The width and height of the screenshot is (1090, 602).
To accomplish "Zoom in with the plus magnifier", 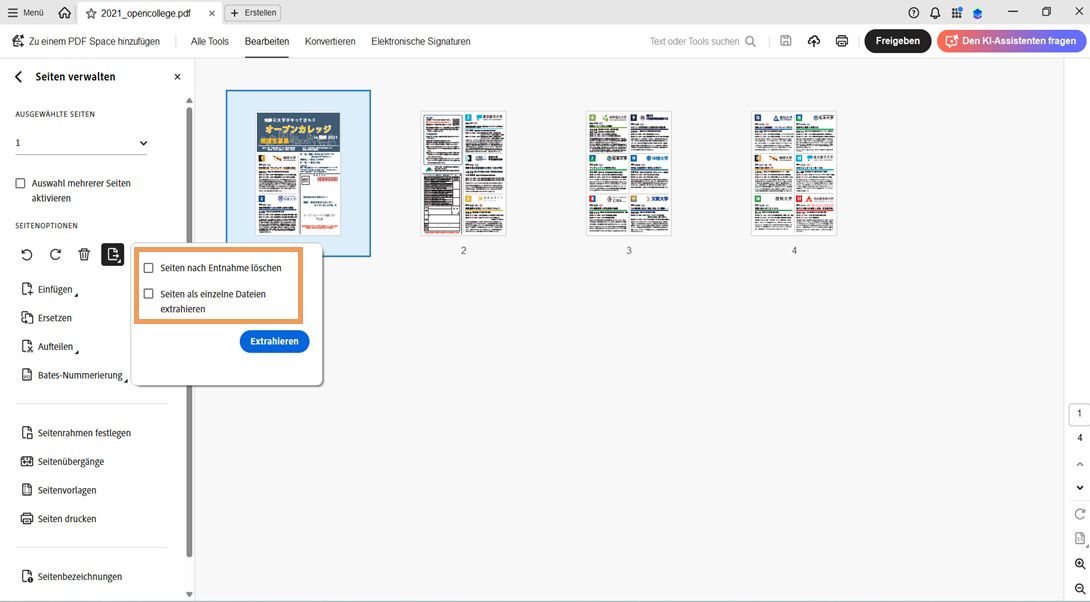I will pyautogui.click(x=1080, y=564).
